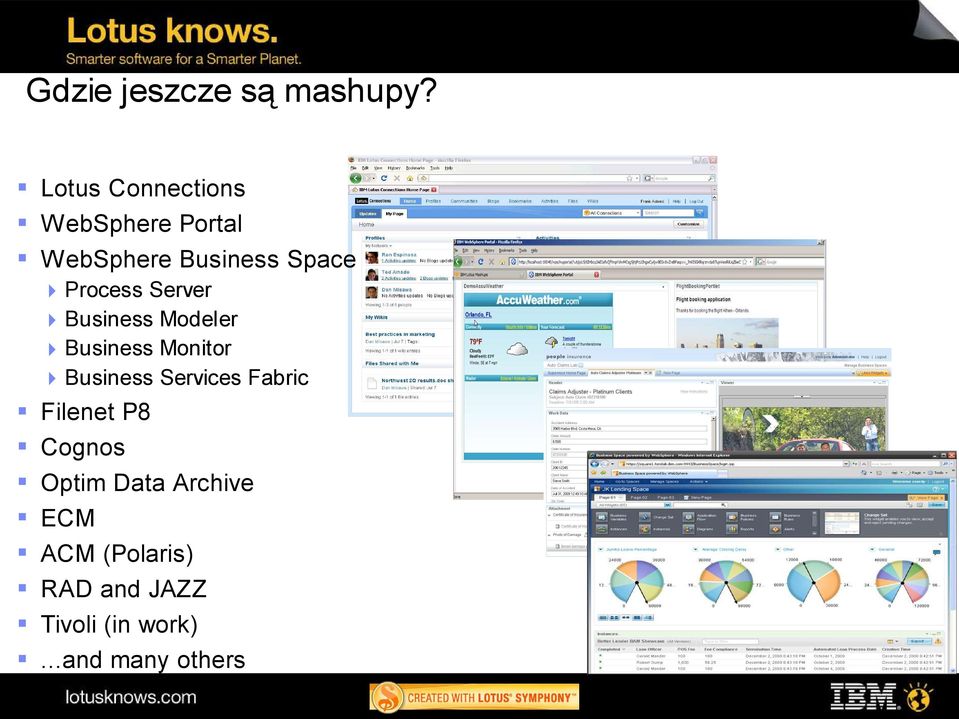Click Dan Misawa's profile photo in Lotus Connections
Viewport: 959px width, 719px height.
371,292
